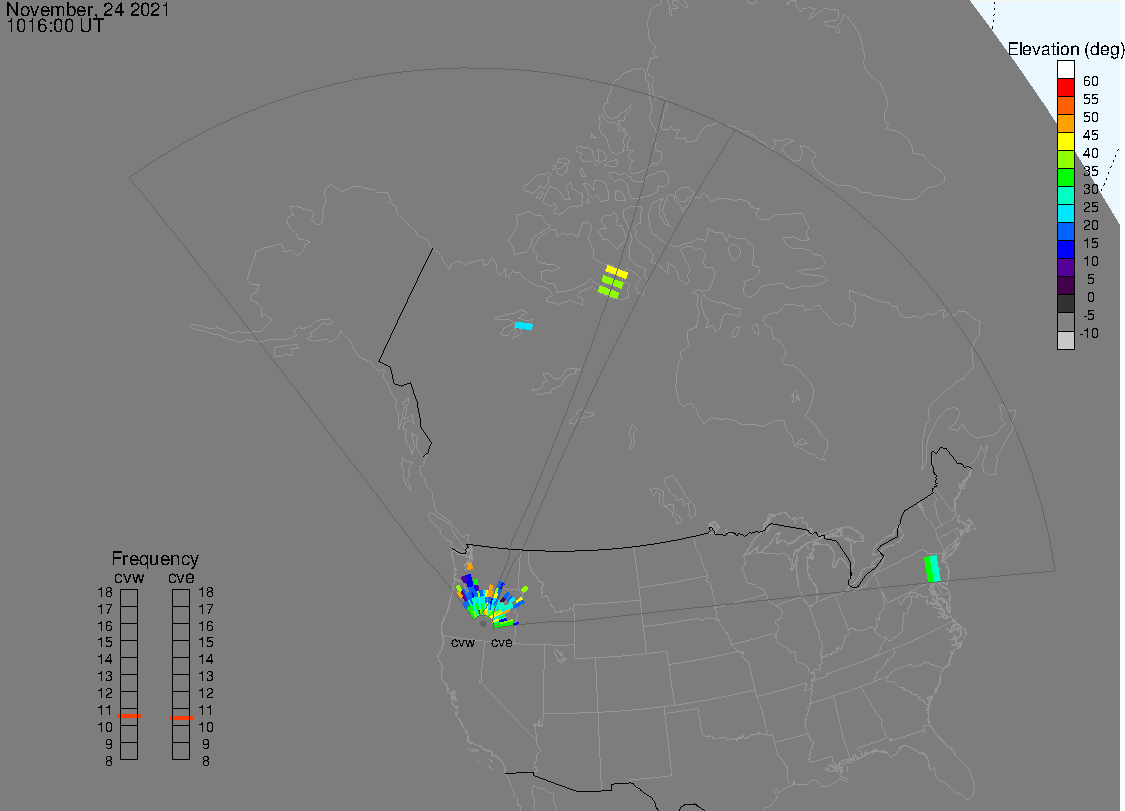Choose purple swatch between 10 and 5 labels

click(x=1065, y=267)
